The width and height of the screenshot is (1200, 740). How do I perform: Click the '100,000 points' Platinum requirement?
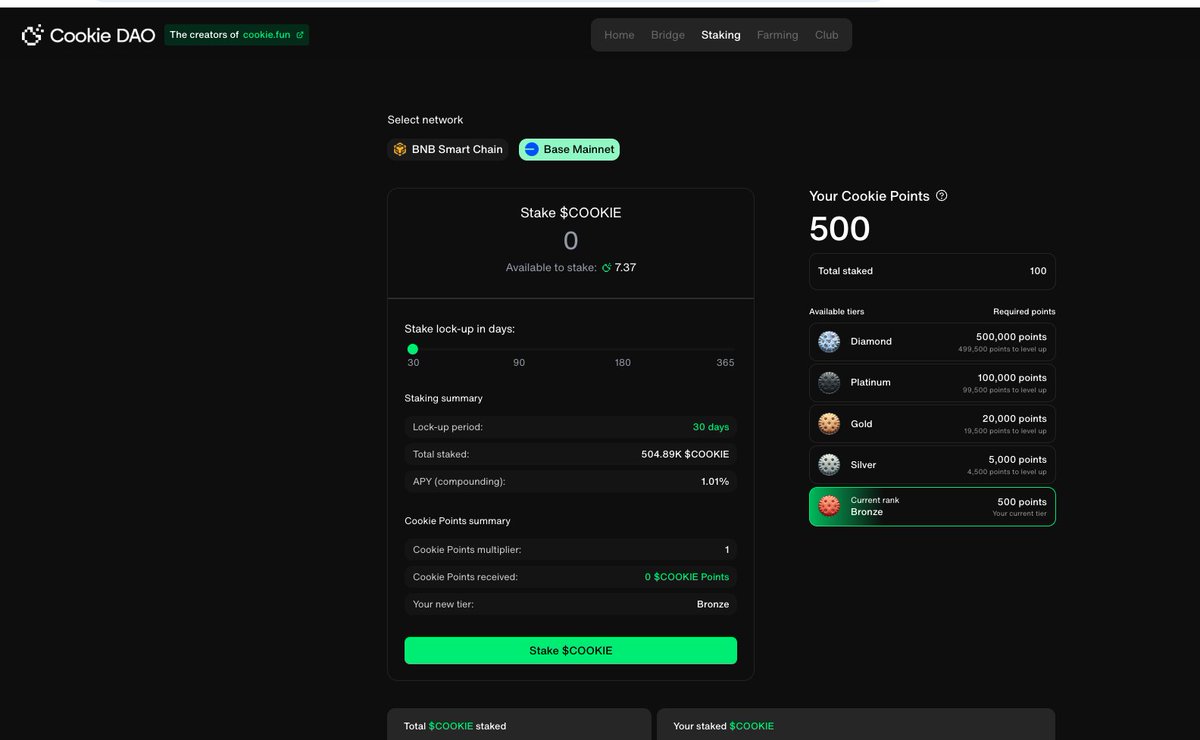point(1011,378)
